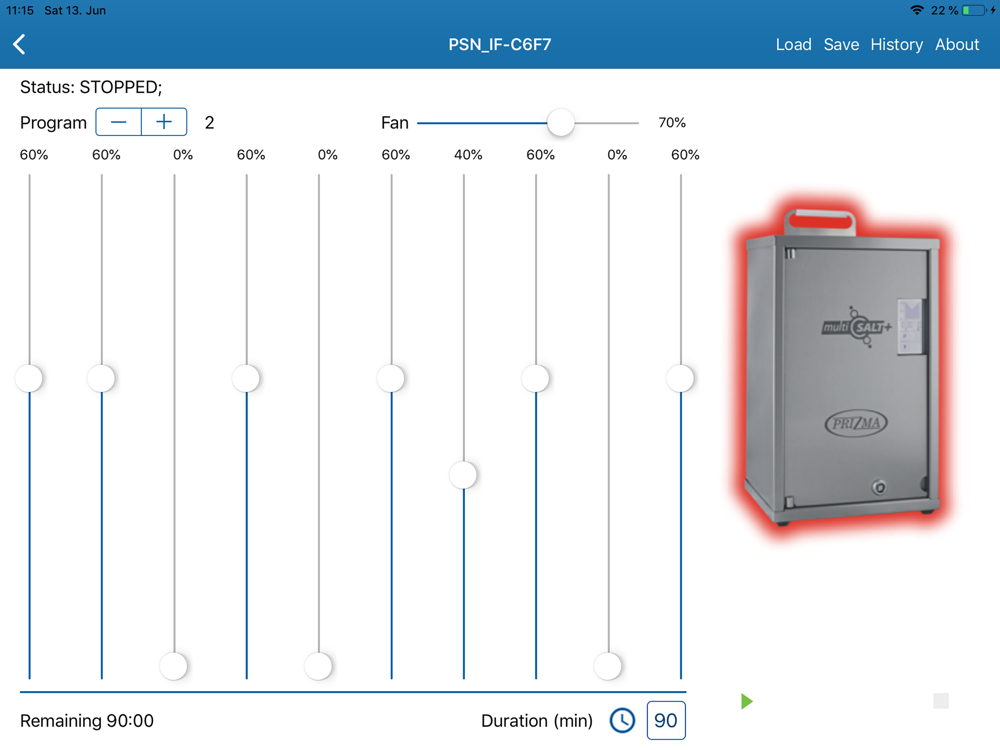Click the third slider knob at 0%
The width and height of the screenshot is (1000, 750).
tap(173, 666)
